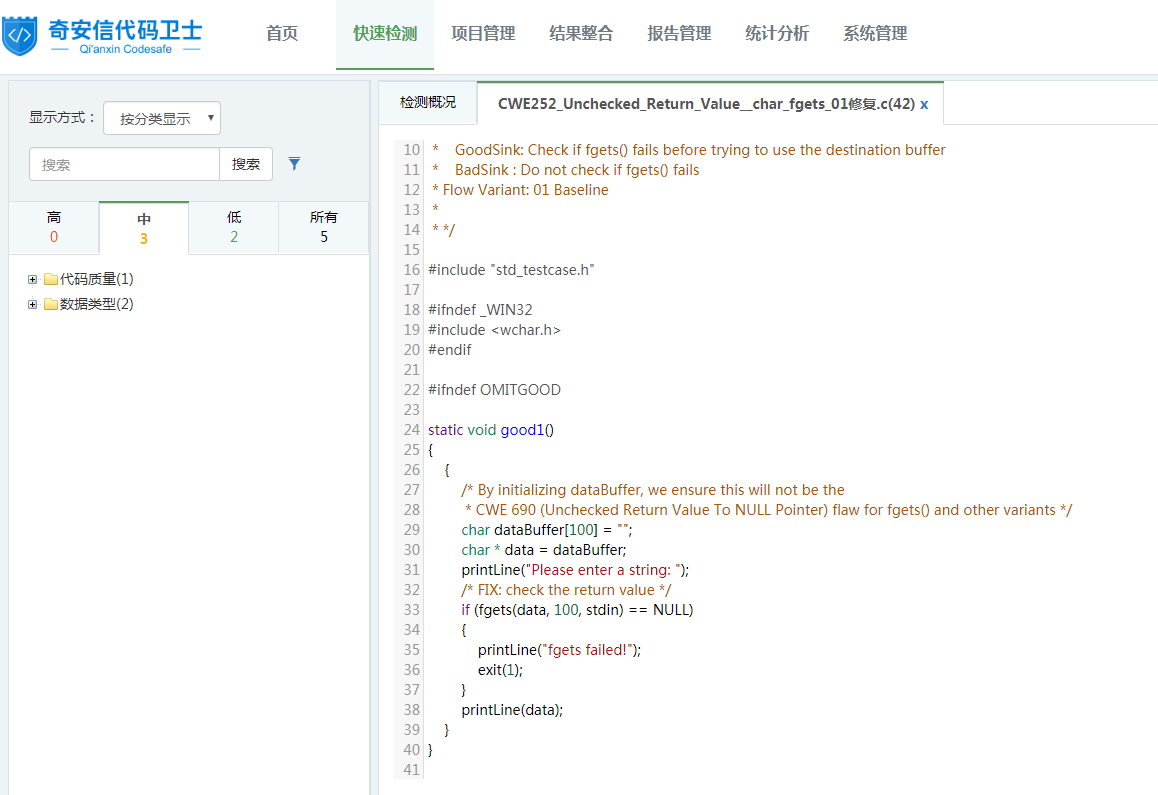Click into the 搜索 text input field

point(124,164)
